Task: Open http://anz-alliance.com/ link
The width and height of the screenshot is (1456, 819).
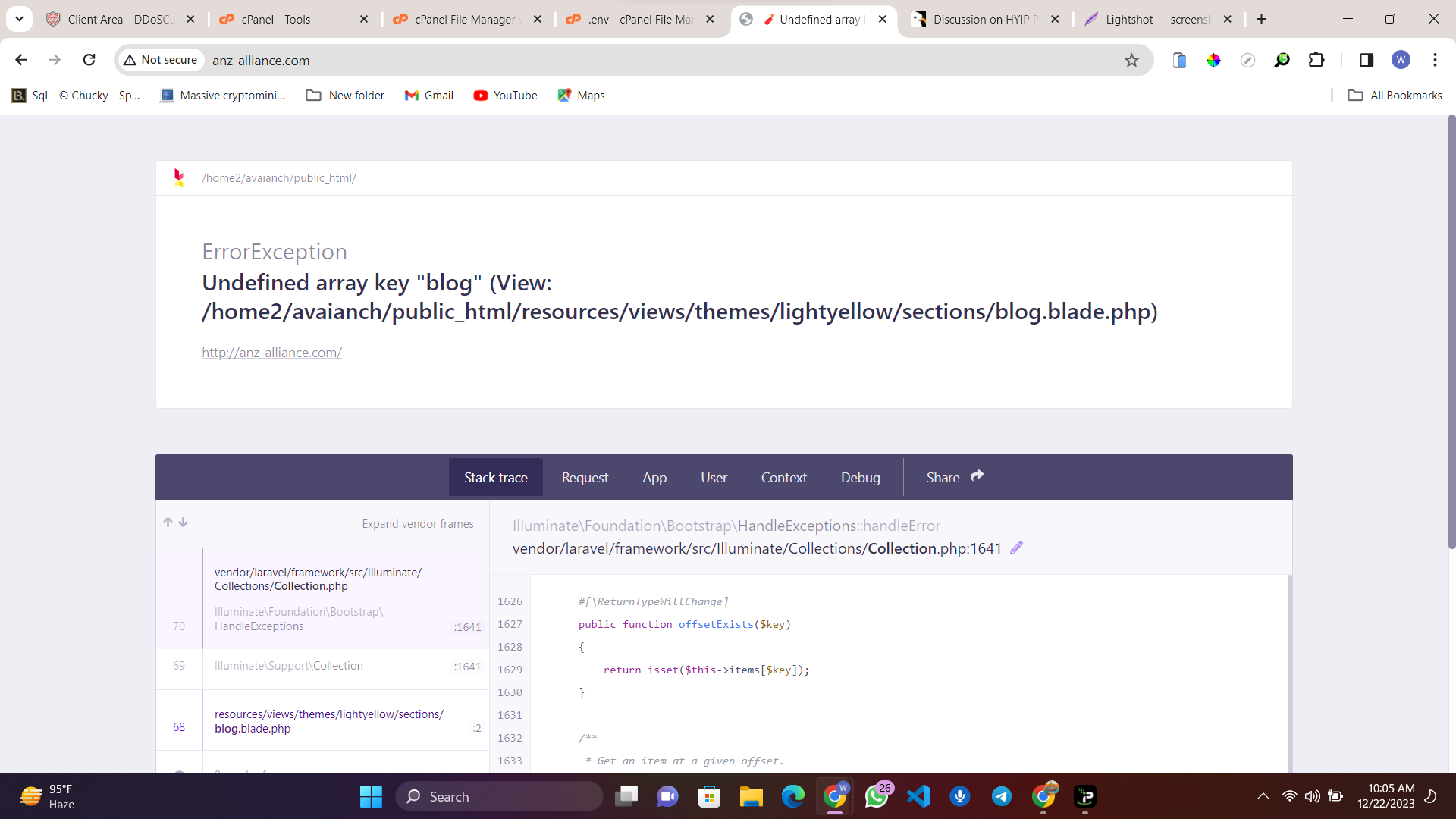Action: coord(271,353)
